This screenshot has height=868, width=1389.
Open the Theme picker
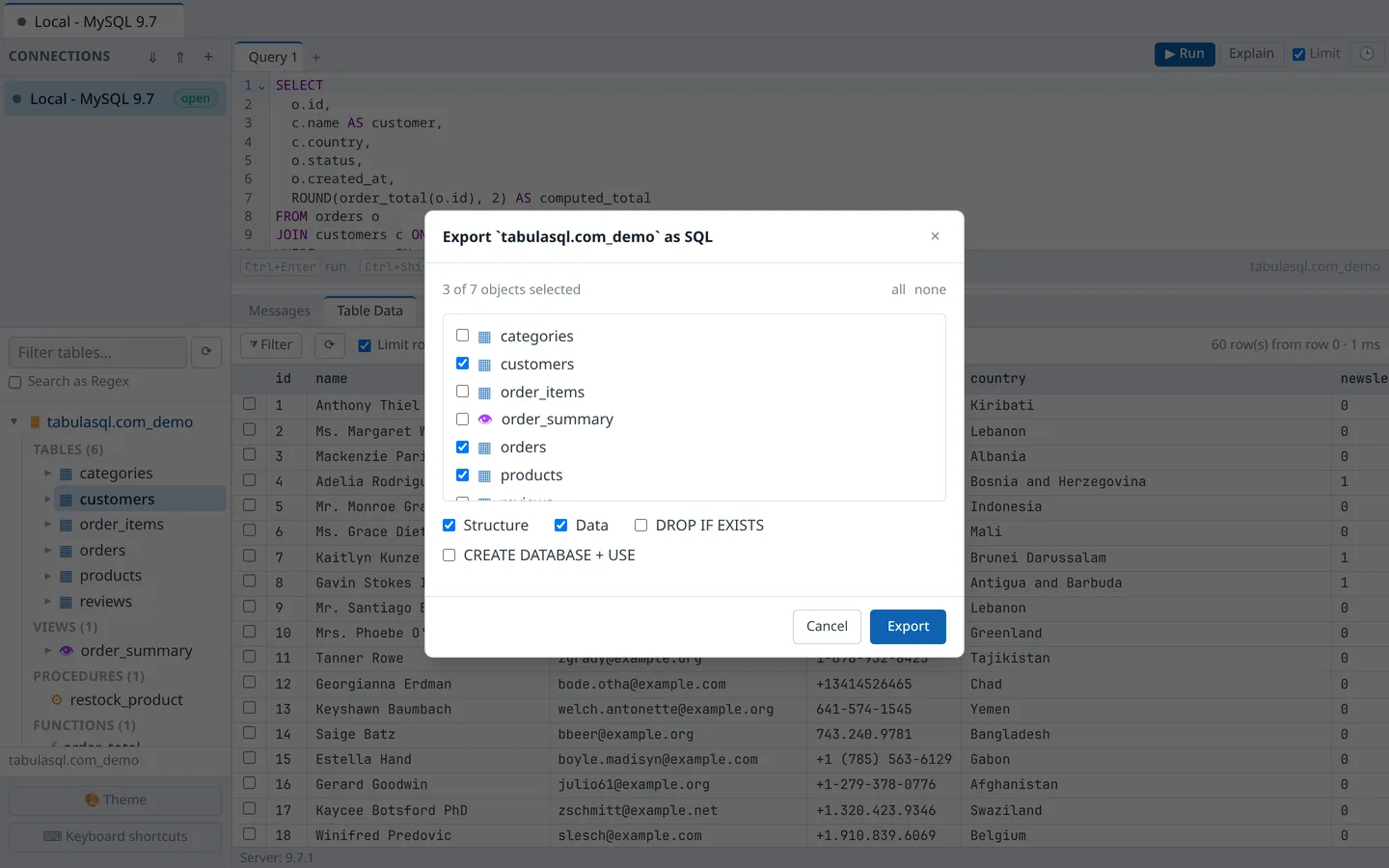115,800
